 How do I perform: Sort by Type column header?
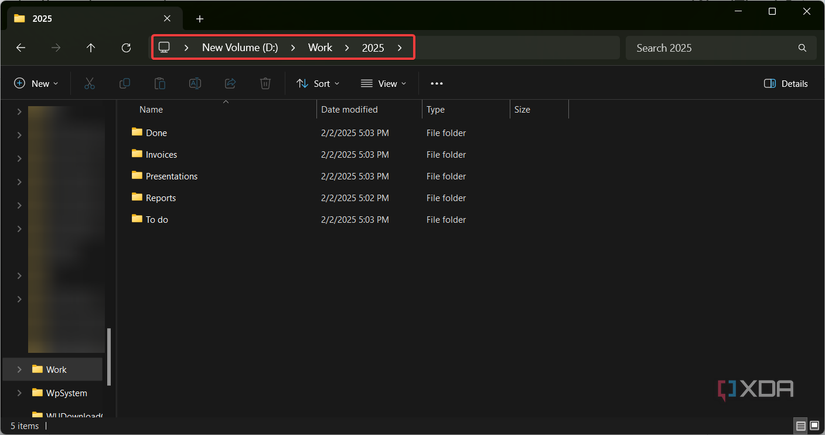tap(436, 109)
